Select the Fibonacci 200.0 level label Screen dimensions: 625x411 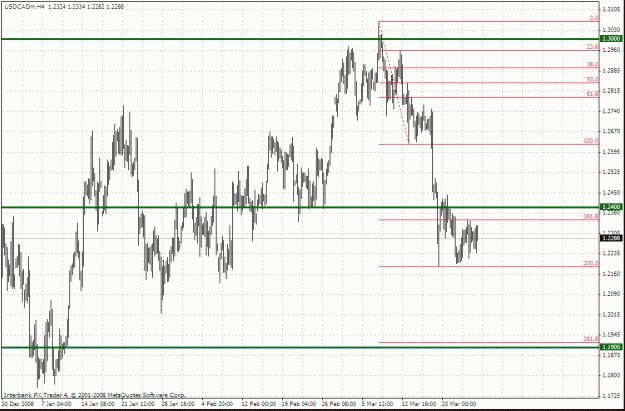[x=591, y=263]
